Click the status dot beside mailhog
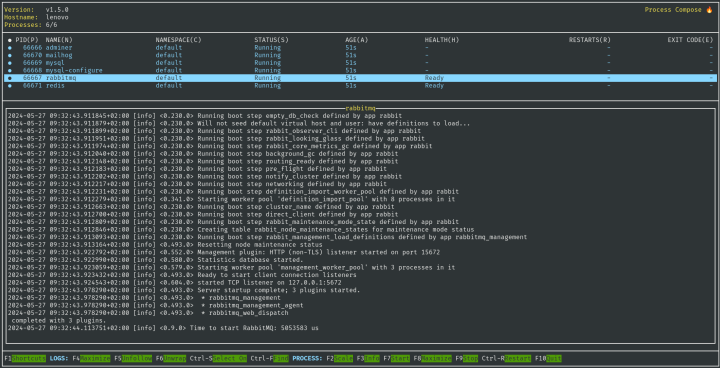 pos(10,55)
